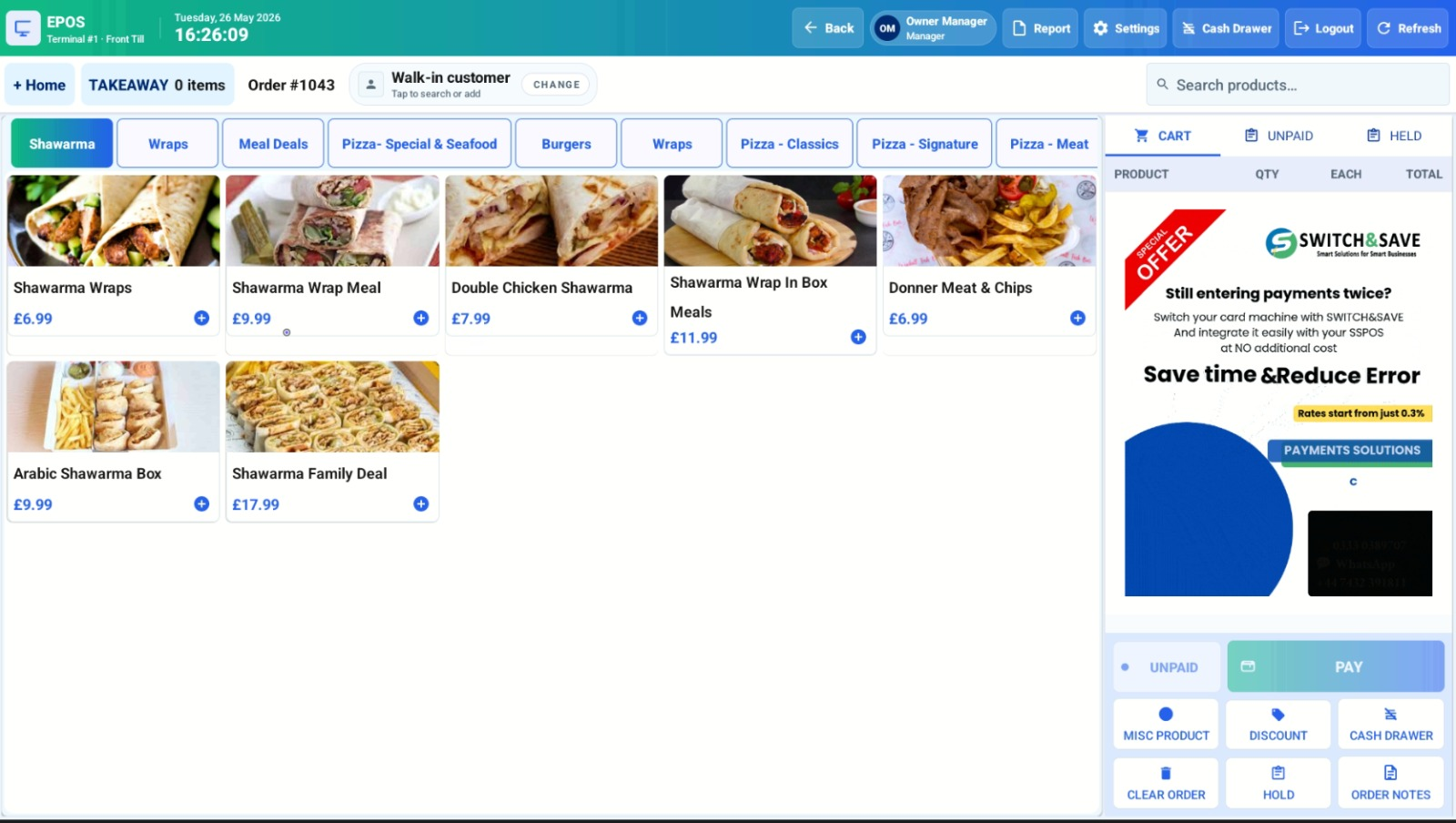Add Donner Meat & Chips plus icon
Screen dimensions: 1456x823
[1077, 318]
